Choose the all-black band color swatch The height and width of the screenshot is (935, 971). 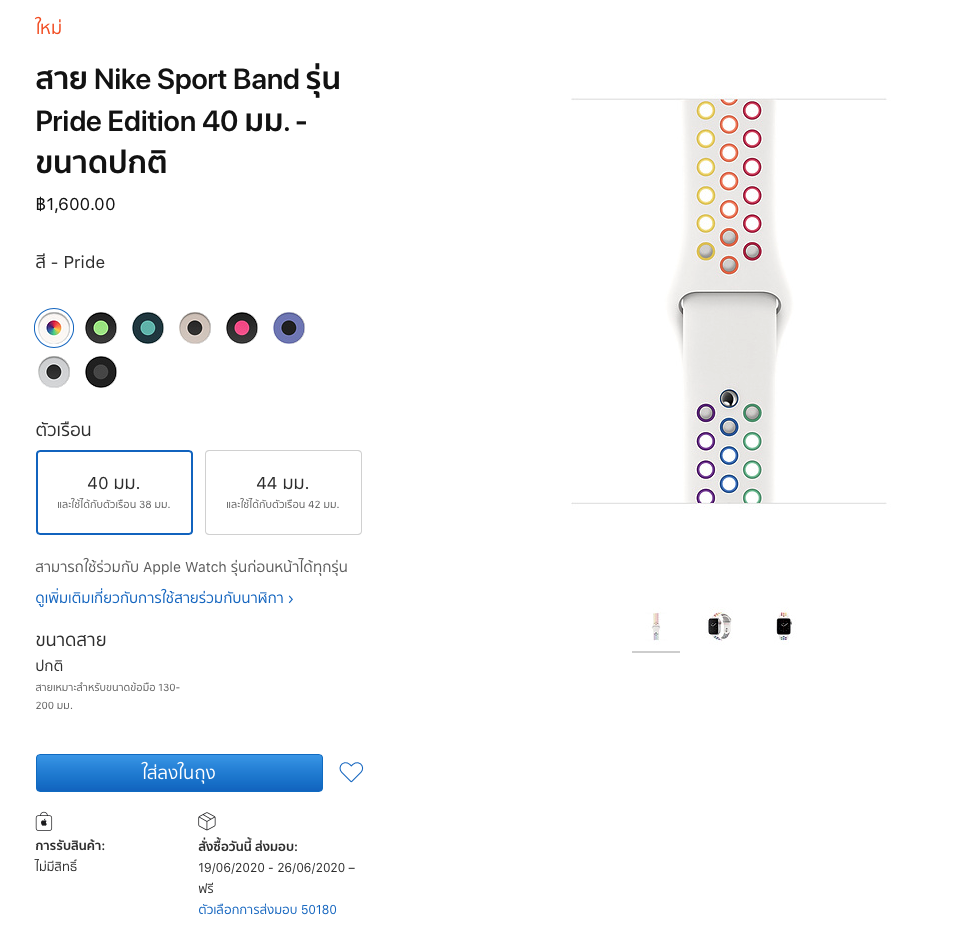[x=101, y=372]
